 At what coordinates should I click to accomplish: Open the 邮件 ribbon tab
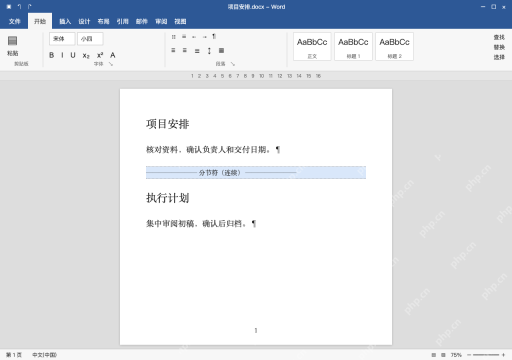point(142,21)
